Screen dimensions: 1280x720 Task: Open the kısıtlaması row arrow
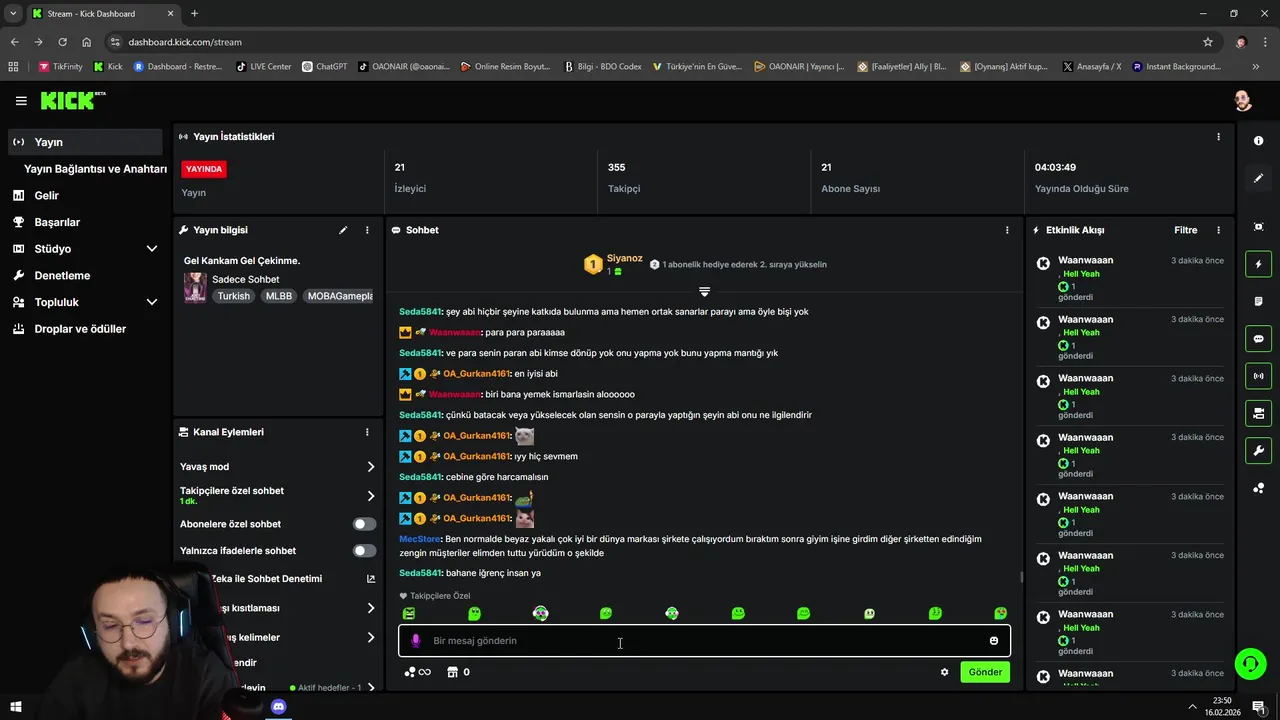(x=371, y=608)
